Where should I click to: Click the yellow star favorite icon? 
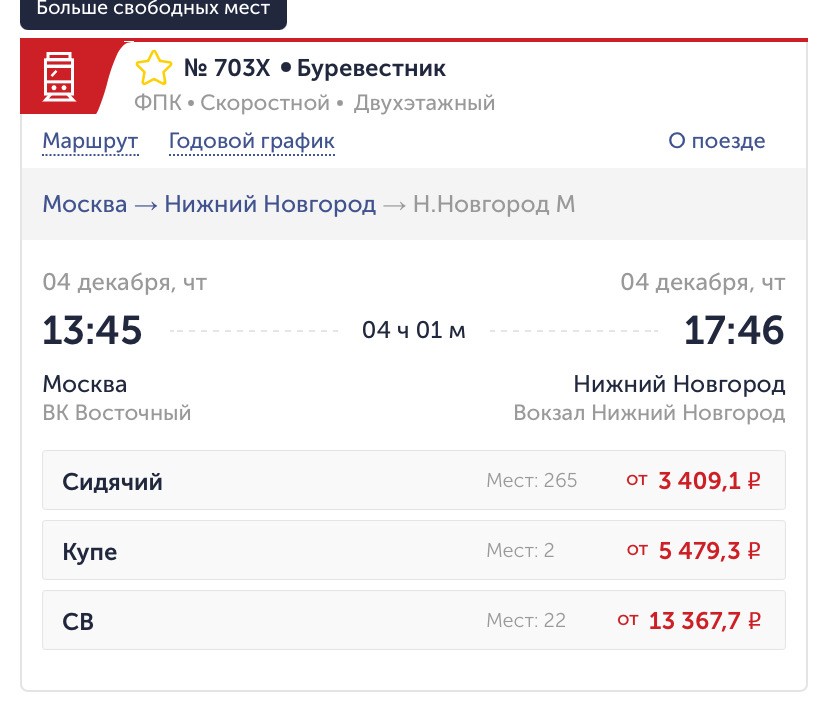[154, 68]
